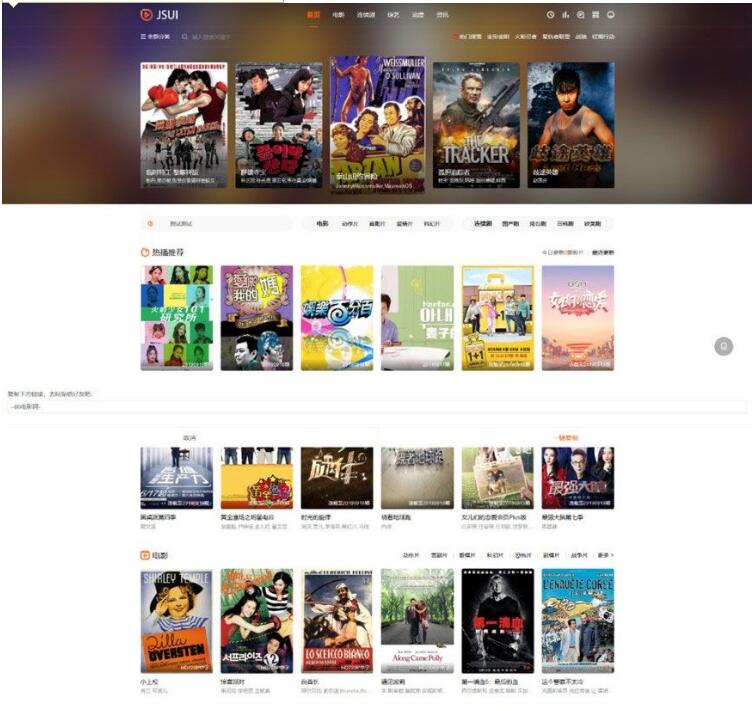Open the boxing girls poster in banner
The width and height of the screenshot is (752, 711).
pyautogui.click(x=184, y=125)
